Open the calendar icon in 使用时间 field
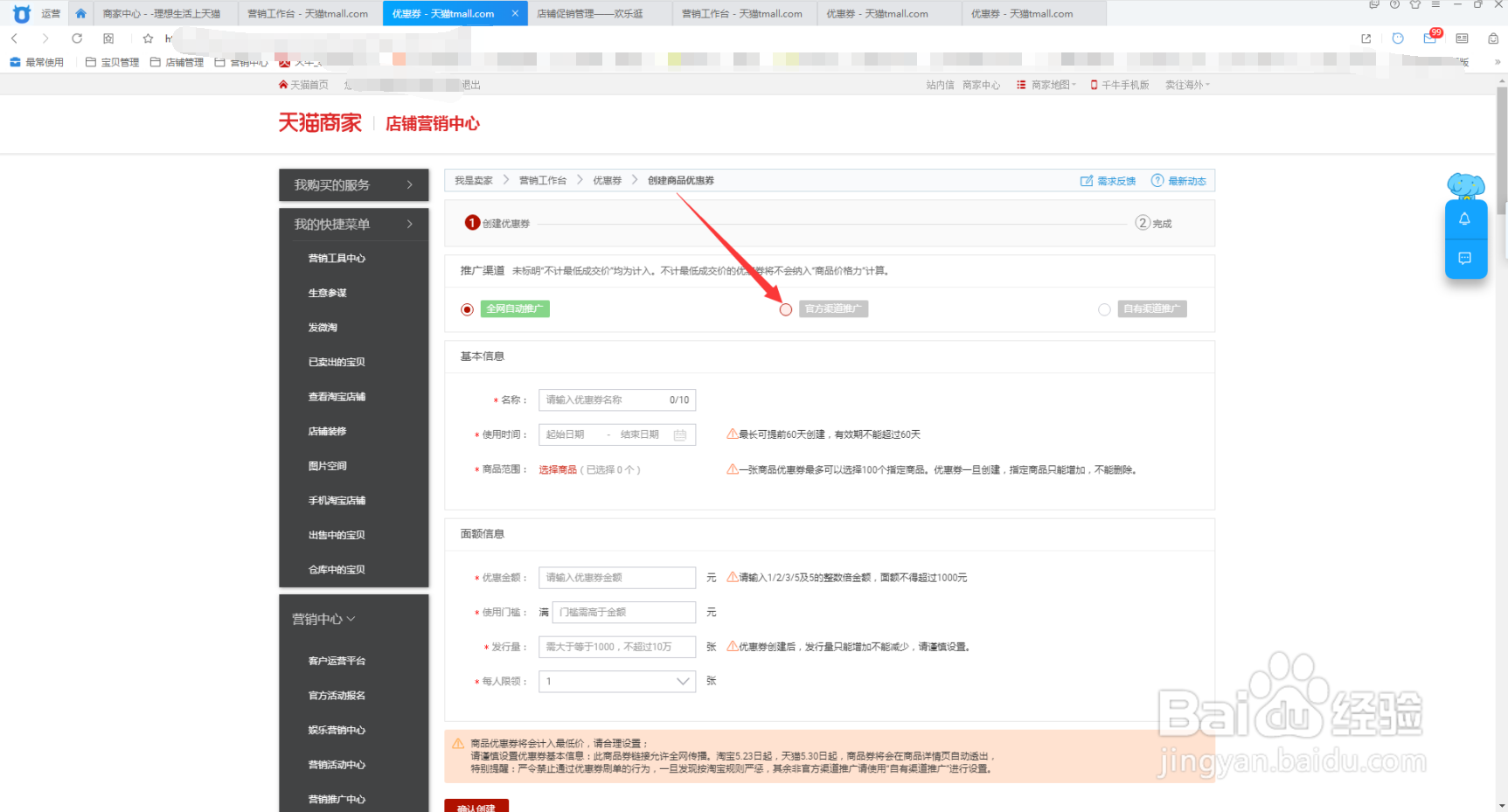1508x812 pixels. click(x=680, y=434)
